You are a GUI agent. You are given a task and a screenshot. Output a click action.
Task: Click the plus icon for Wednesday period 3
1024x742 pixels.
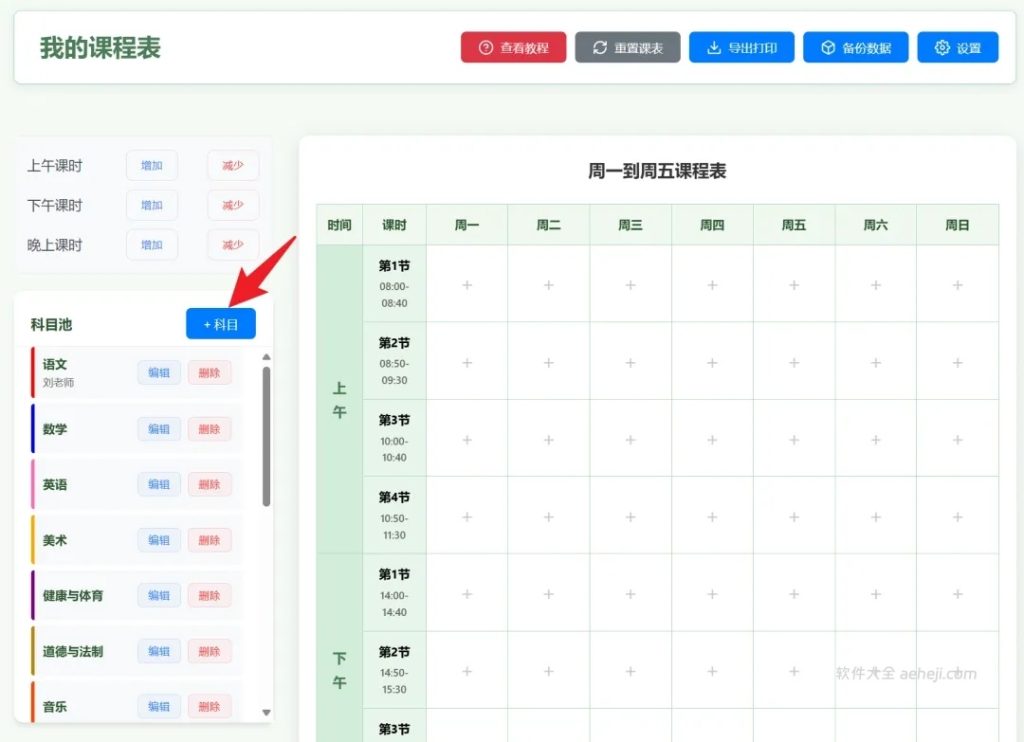[629, 440]
